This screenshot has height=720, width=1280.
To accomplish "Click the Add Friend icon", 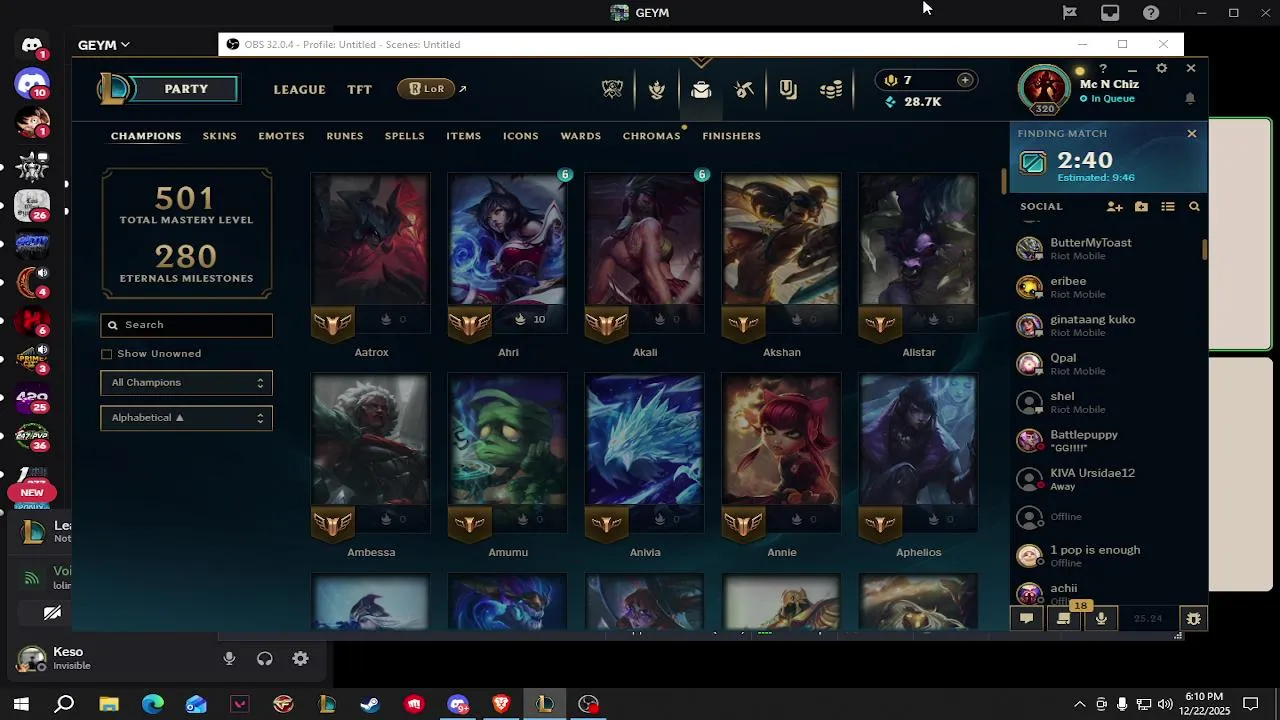I will pyautogui.click(x=1114, y=206).
